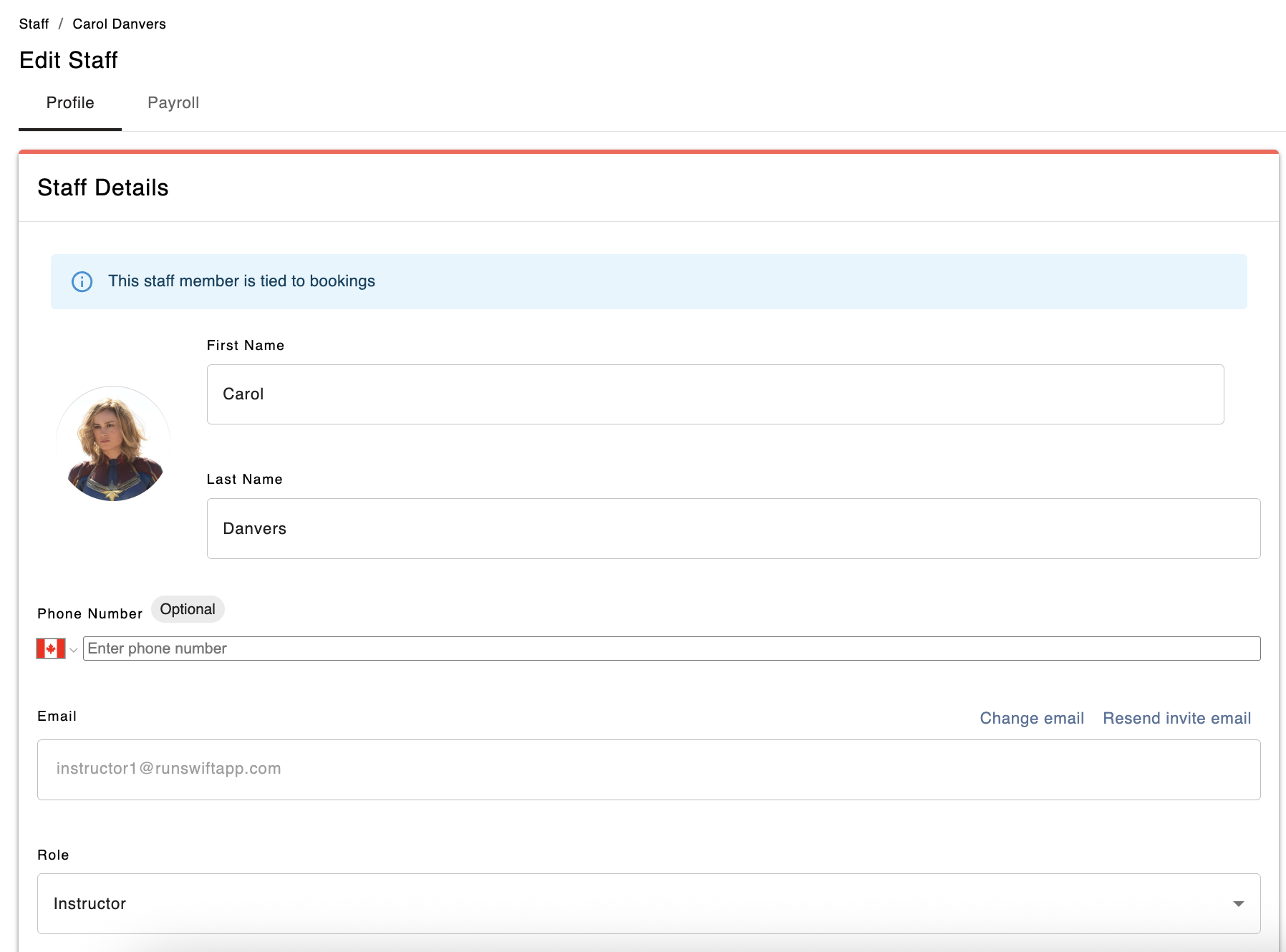Select the Profile tab
This screenshot has height=952, width=1286.
click(x=70, y=103)
